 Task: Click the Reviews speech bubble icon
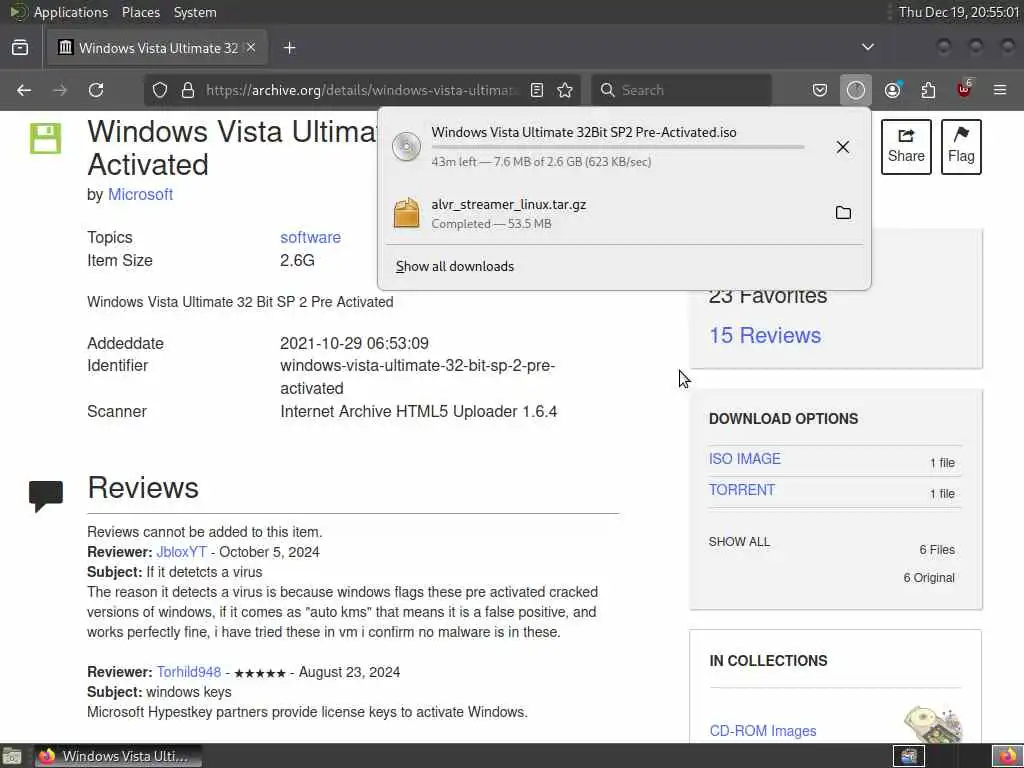[x=46, y=496]
